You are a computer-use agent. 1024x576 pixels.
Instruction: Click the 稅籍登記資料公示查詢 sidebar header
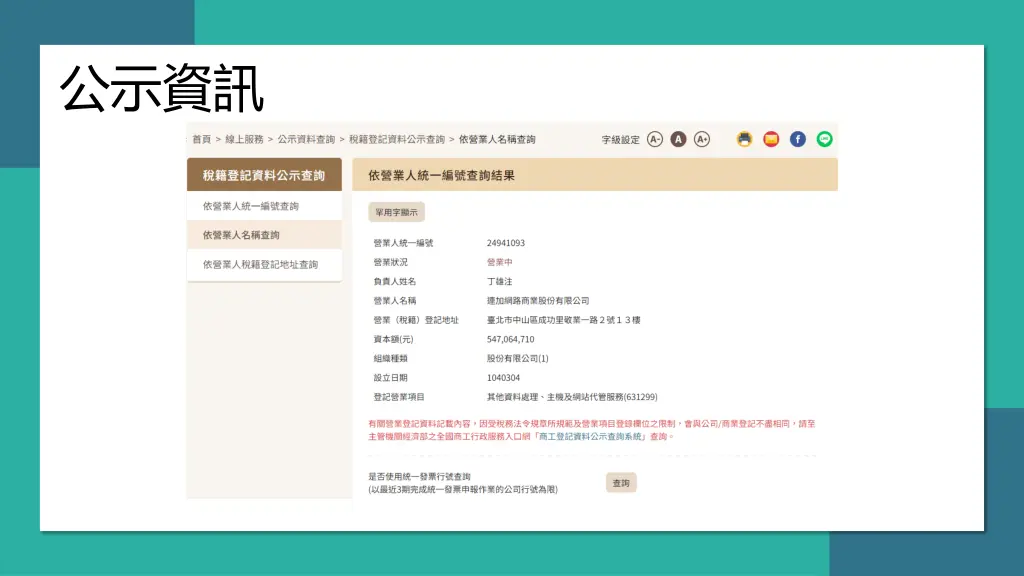264,175
